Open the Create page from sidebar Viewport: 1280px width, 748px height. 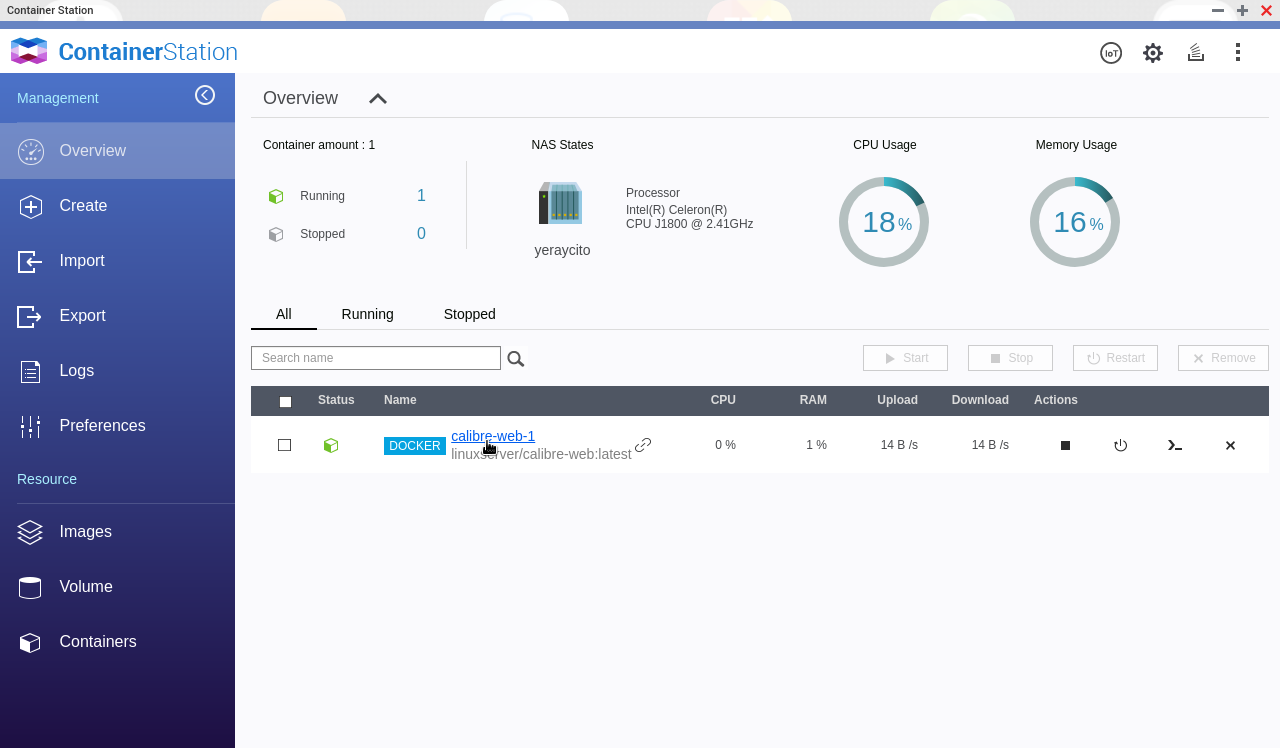click(x=83, y=206)
